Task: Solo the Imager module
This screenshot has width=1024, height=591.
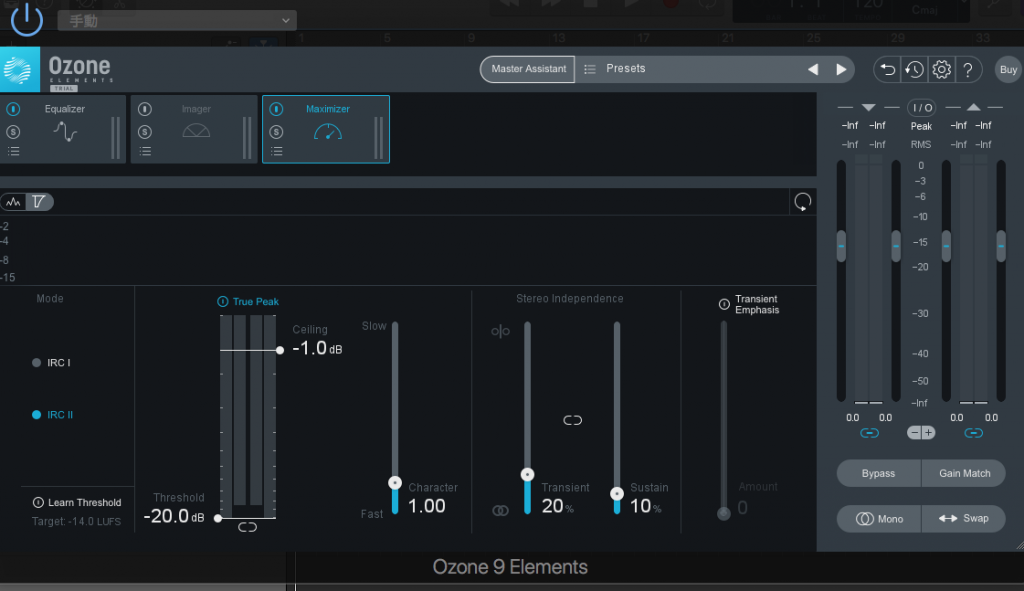Action: coord(145,132)
